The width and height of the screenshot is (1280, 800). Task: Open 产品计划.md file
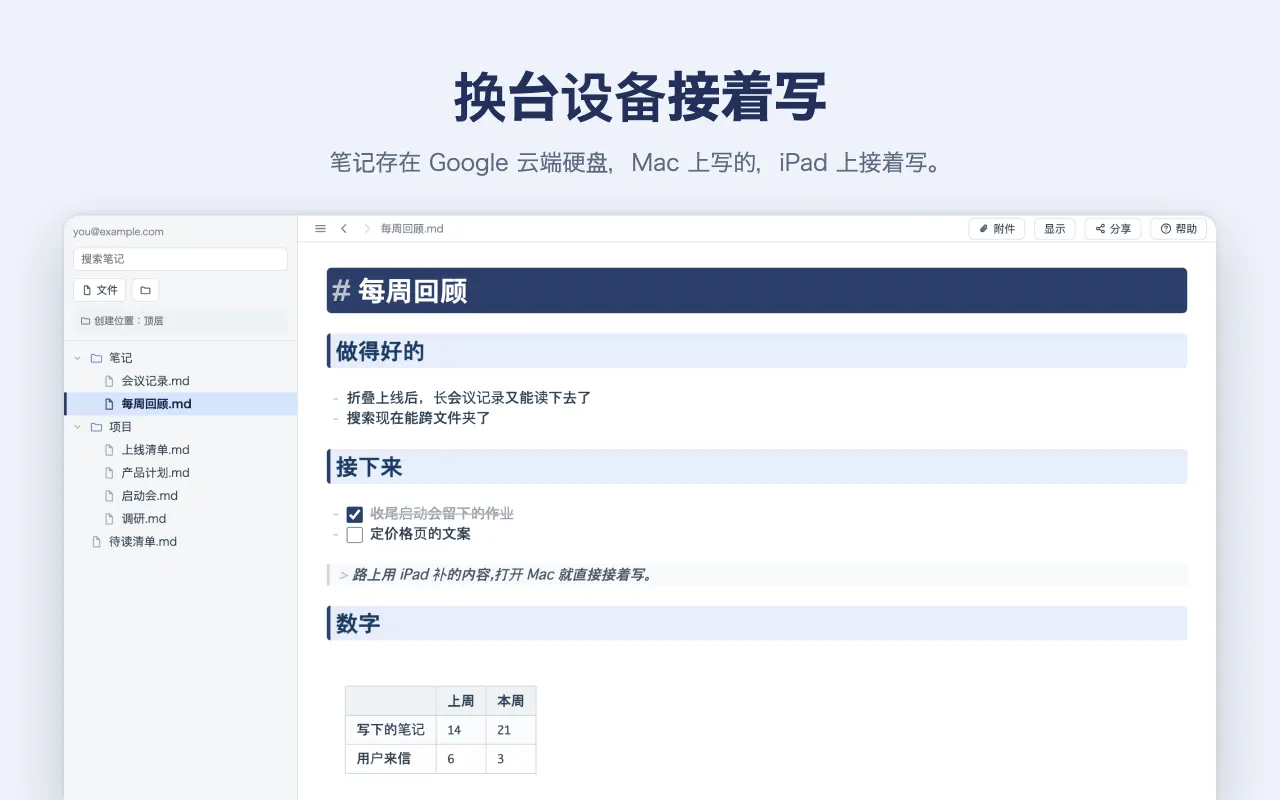click(x=180, y=473)
